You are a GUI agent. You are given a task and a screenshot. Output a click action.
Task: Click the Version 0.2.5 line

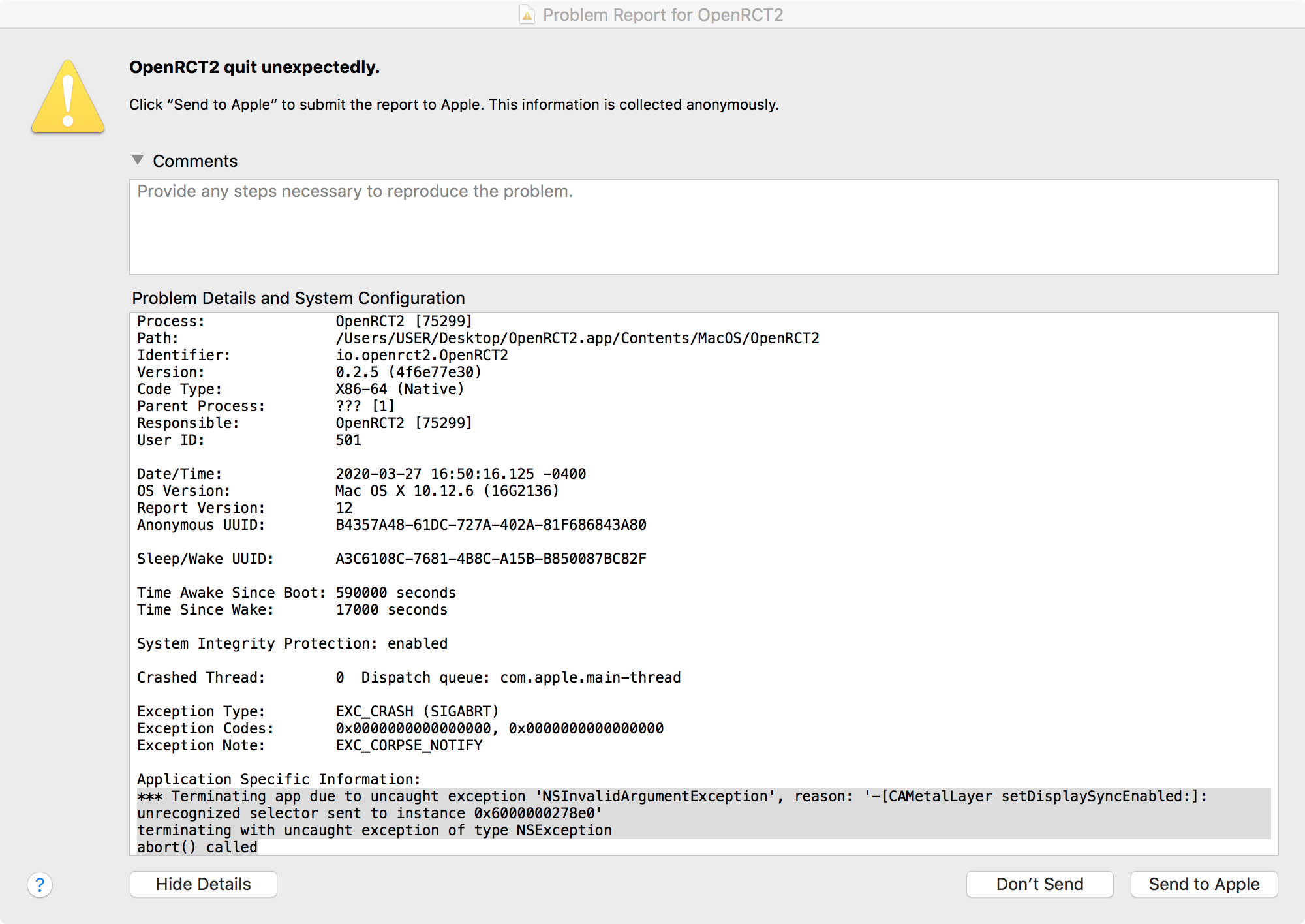(408, 372)
